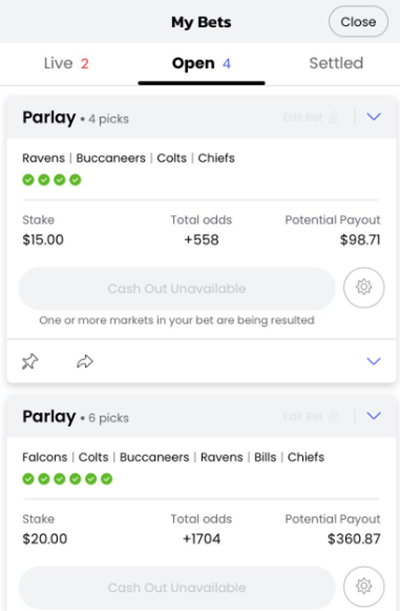Click Cash Out Unavailable on 4 picks parlay

click(177, 288)
